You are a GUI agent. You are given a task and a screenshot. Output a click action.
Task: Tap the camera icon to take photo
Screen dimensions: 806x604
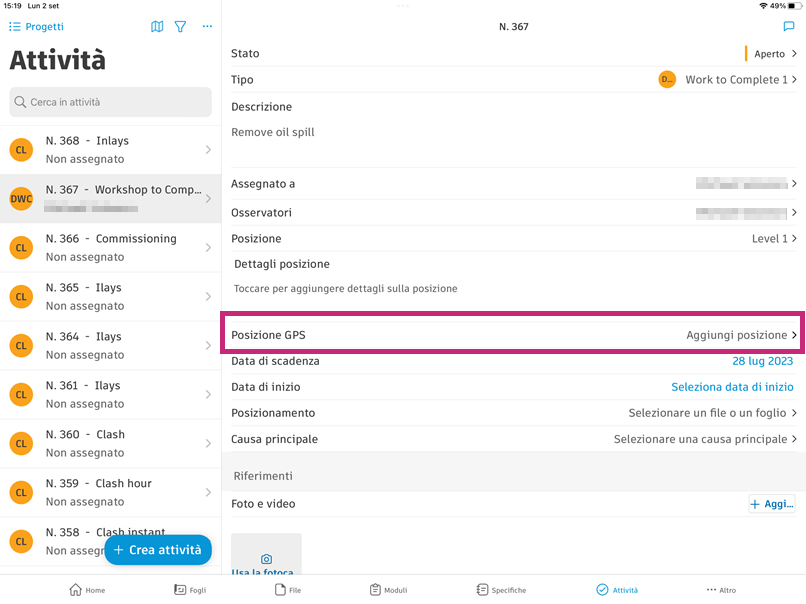(x=266, y=559)
